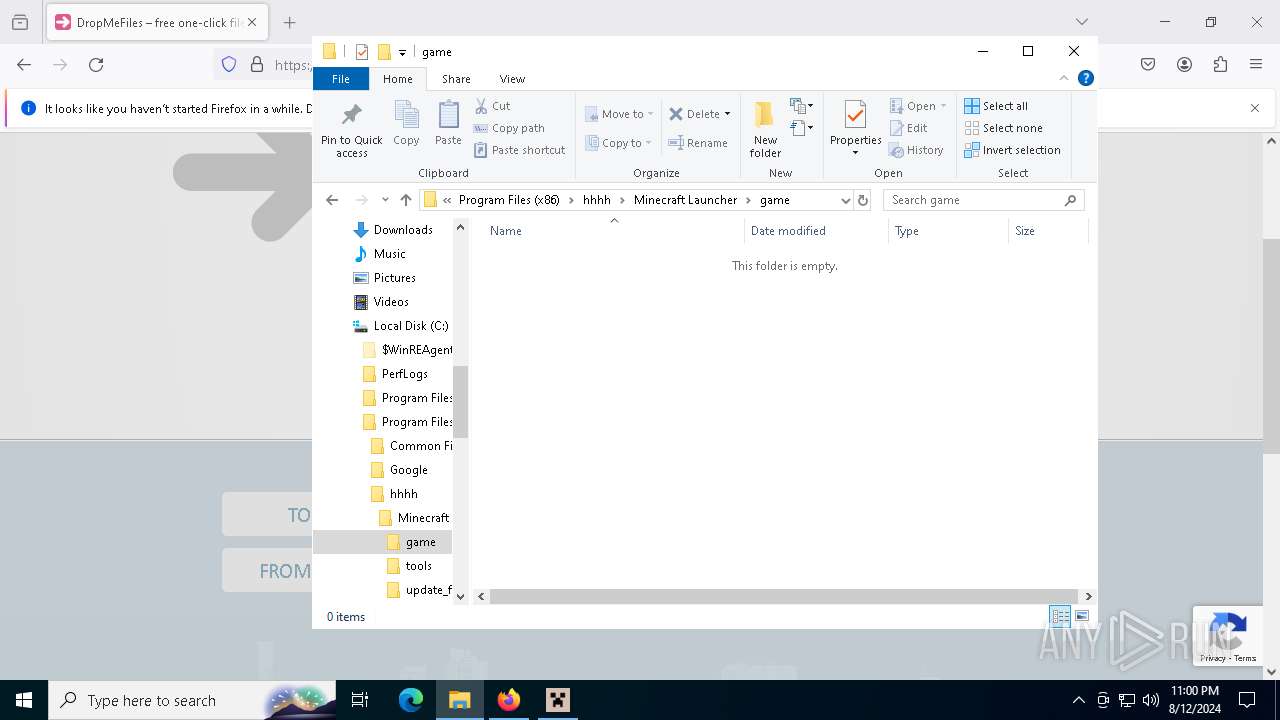
Task: Collapse the ribbon with the chevron
Action: tap(1064, 78)
